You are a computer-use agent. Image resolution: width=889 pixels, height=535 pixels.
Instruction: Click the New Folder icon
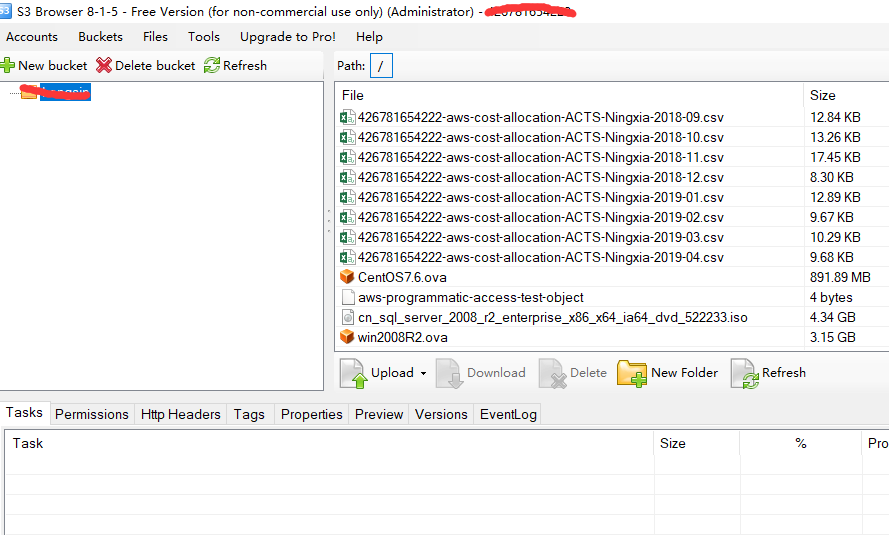[x=631, y=373]
